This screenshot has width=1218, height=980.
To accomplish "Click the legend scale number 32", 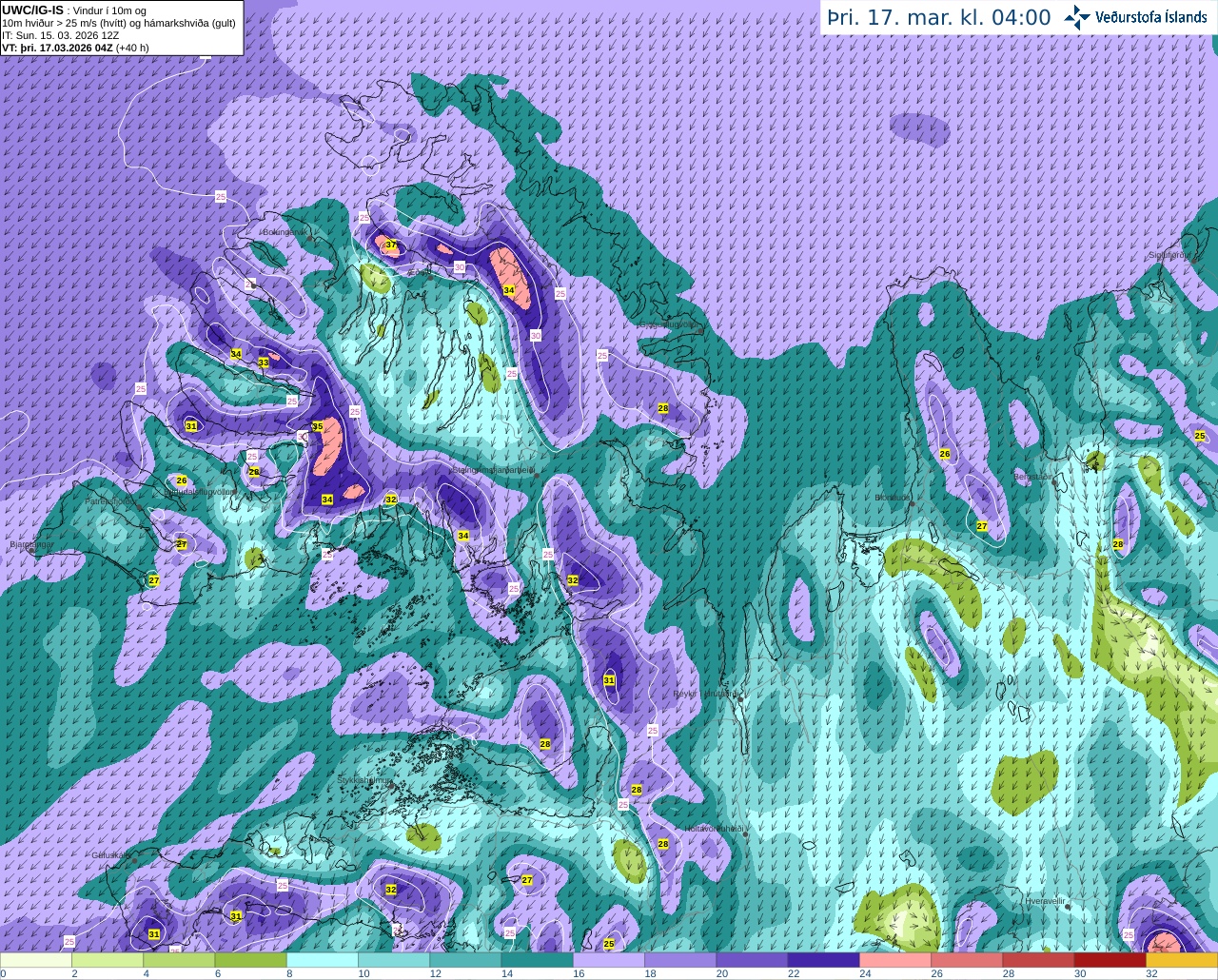I will point(1151,973).
